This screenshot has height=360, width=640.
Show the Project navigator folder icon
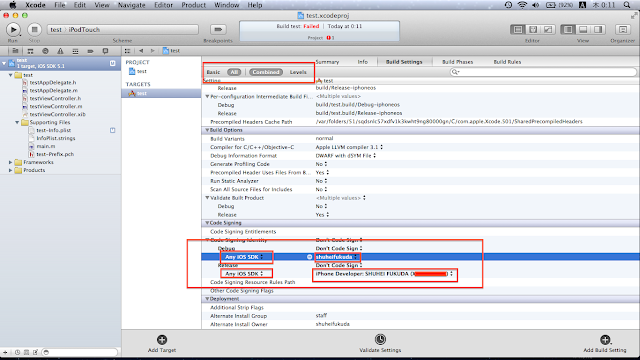(15, 51)
